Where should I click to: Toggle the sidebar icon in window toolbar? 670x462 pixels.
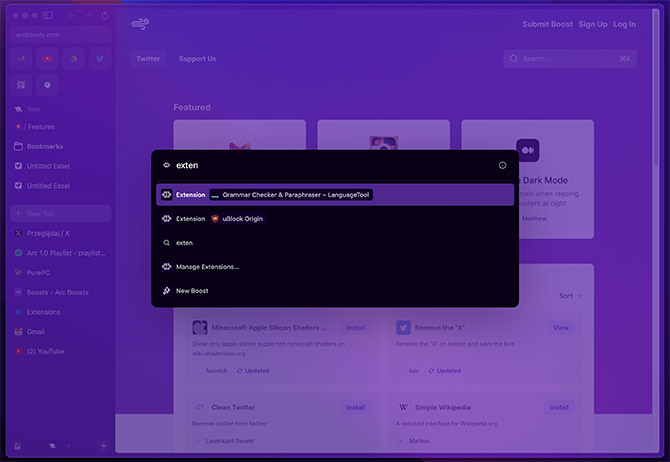pyautogui.click(x=48, y=15)
